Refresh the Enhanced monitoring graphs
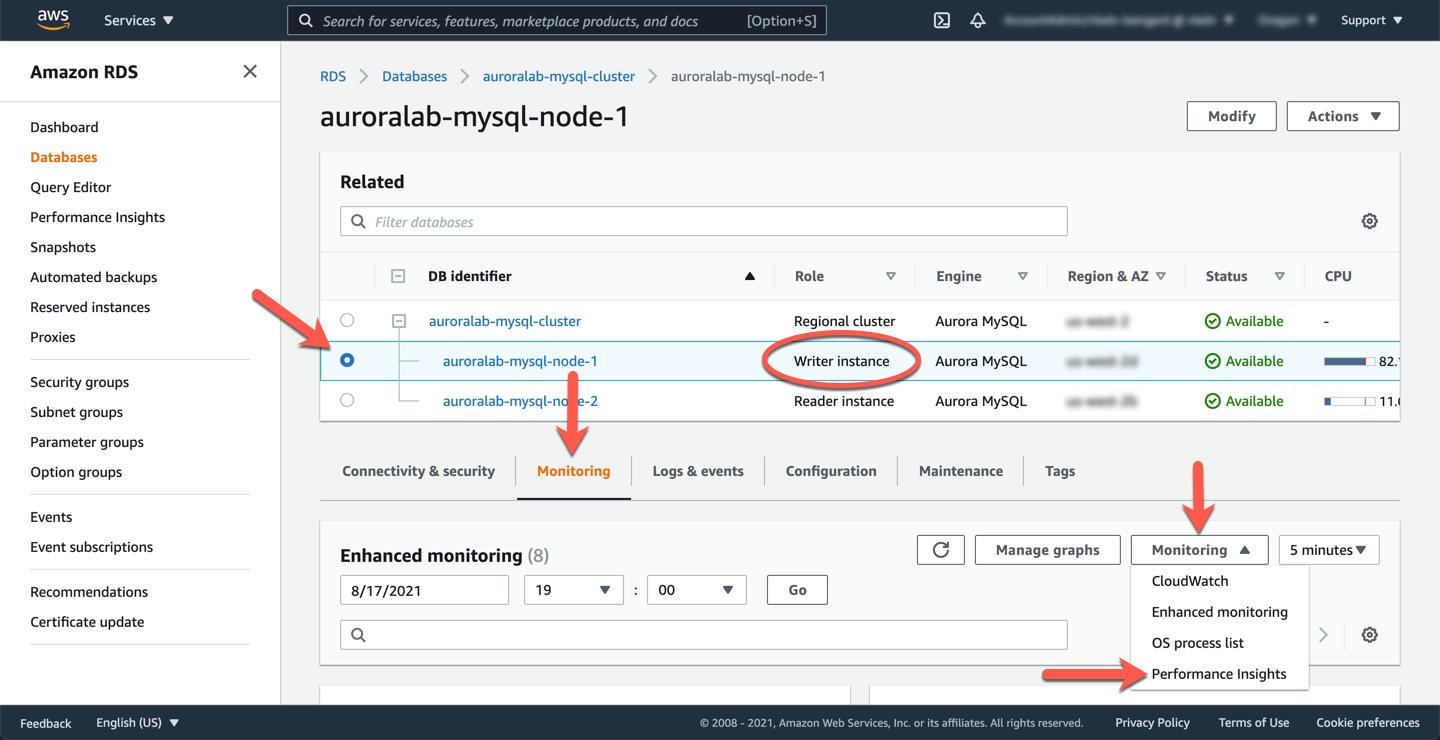 tap(940, 550)
